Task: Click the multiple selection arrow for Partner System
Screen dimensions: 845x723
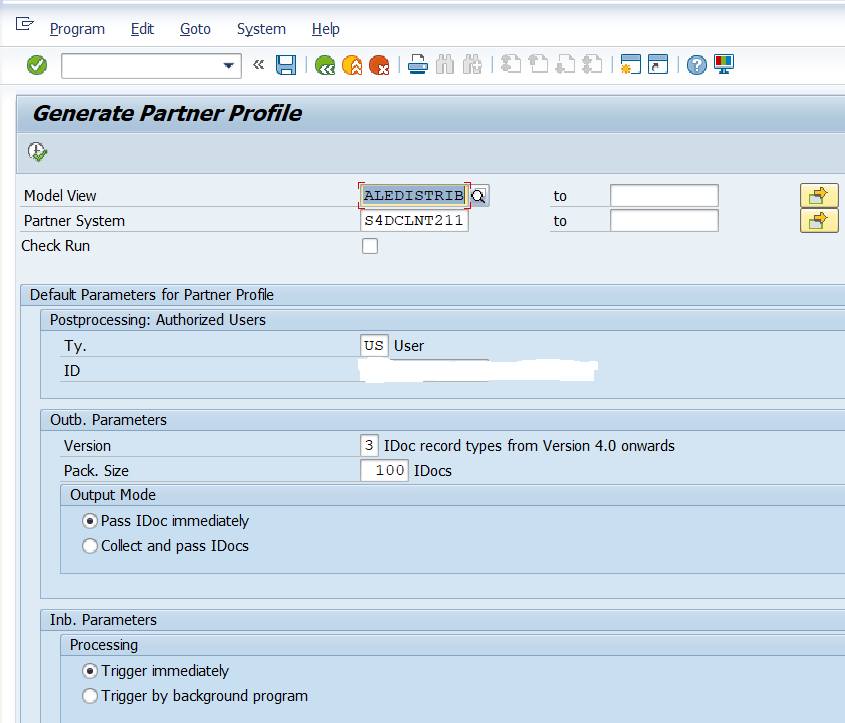Action: [819, 220]
